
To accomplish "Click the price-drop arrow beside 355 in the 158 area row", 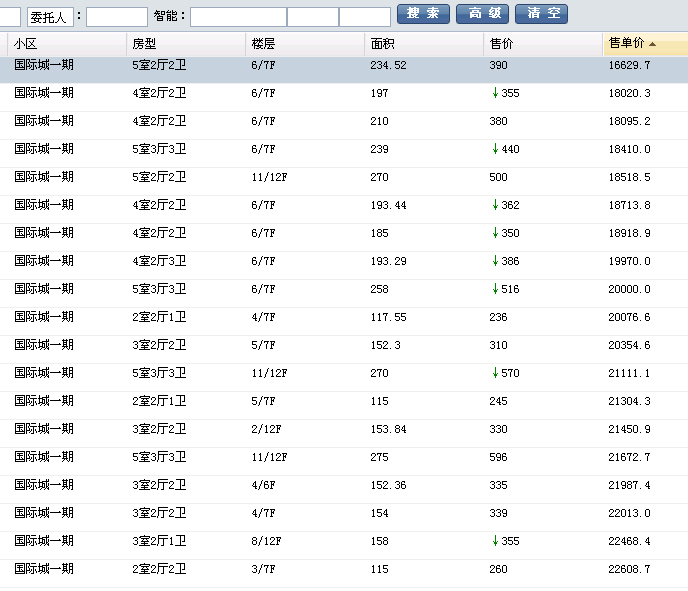I will point(495,541).
